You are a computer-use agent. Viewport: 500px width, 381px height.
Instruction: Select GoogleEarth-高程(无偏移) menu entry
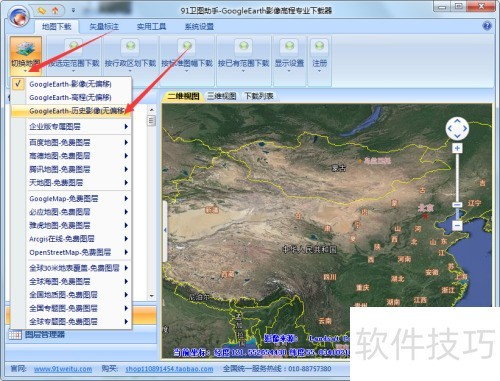pos(71,97)
